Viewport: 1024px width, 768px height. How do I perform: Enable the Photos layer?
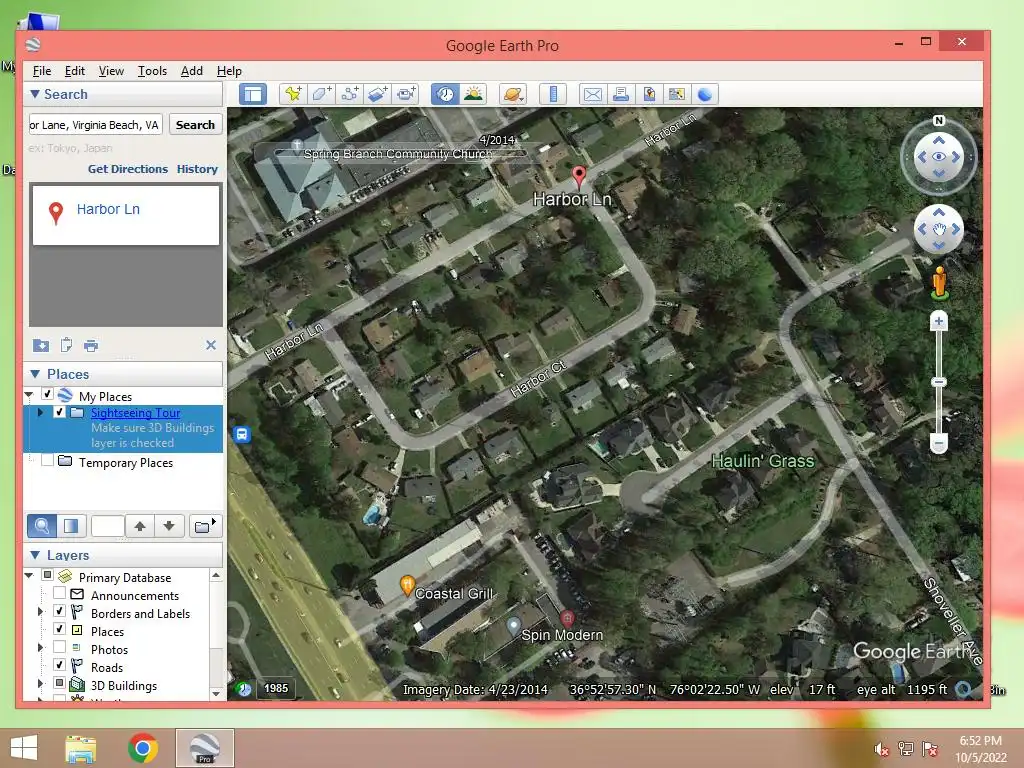[x=59, y=647]
